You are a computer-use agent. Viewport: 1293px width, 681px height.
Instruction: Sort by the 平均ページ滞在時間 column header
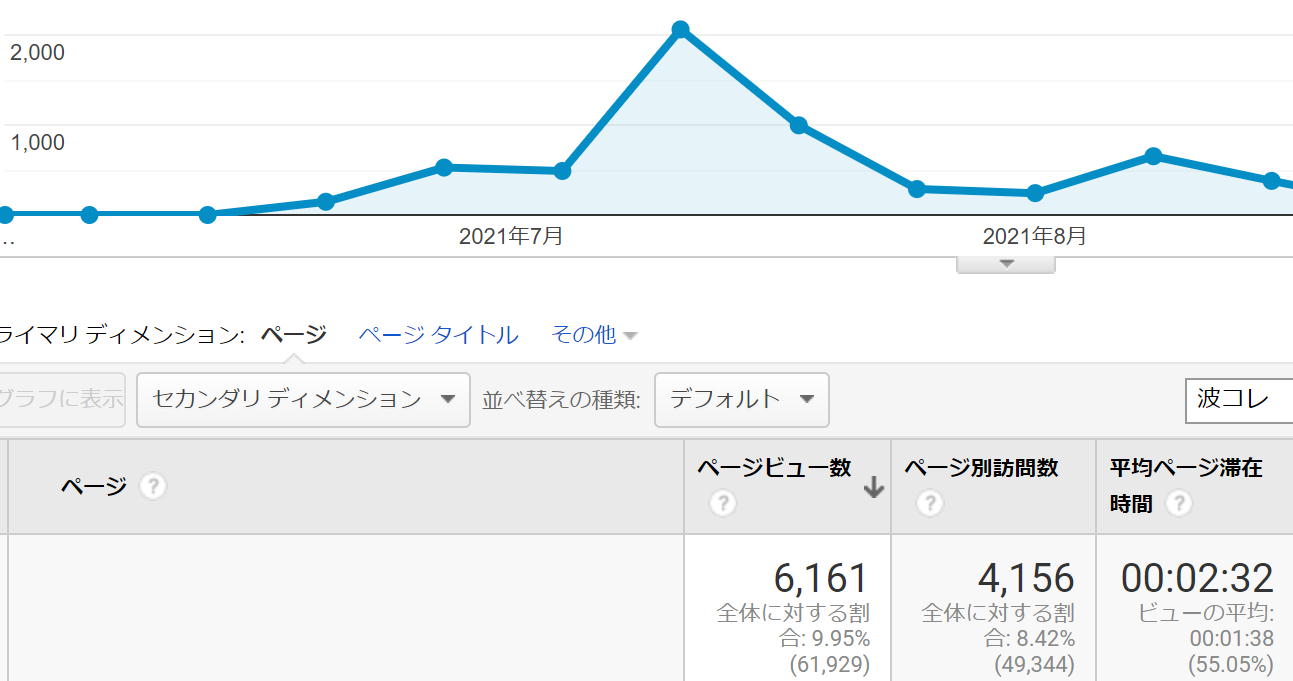click(x=1186, y=468)
